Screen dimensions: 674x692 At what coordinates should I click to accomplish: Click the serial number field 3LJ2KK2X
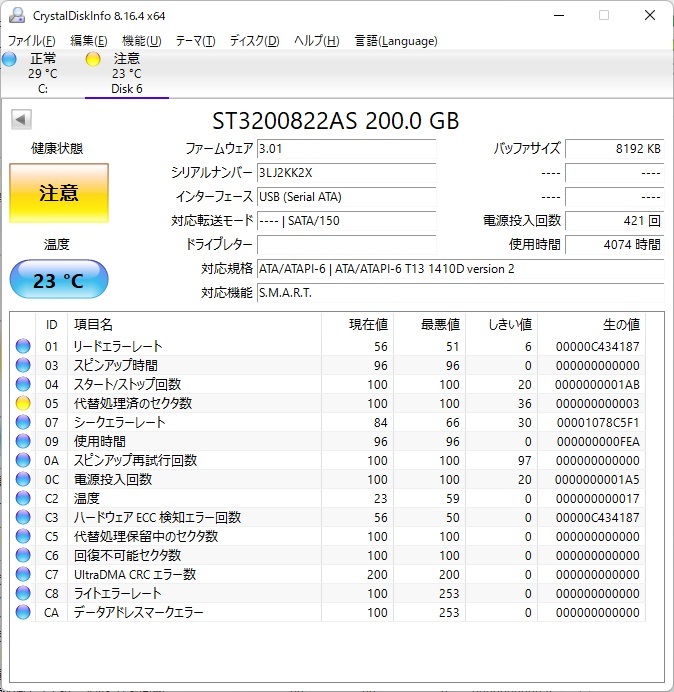[346, 173]
